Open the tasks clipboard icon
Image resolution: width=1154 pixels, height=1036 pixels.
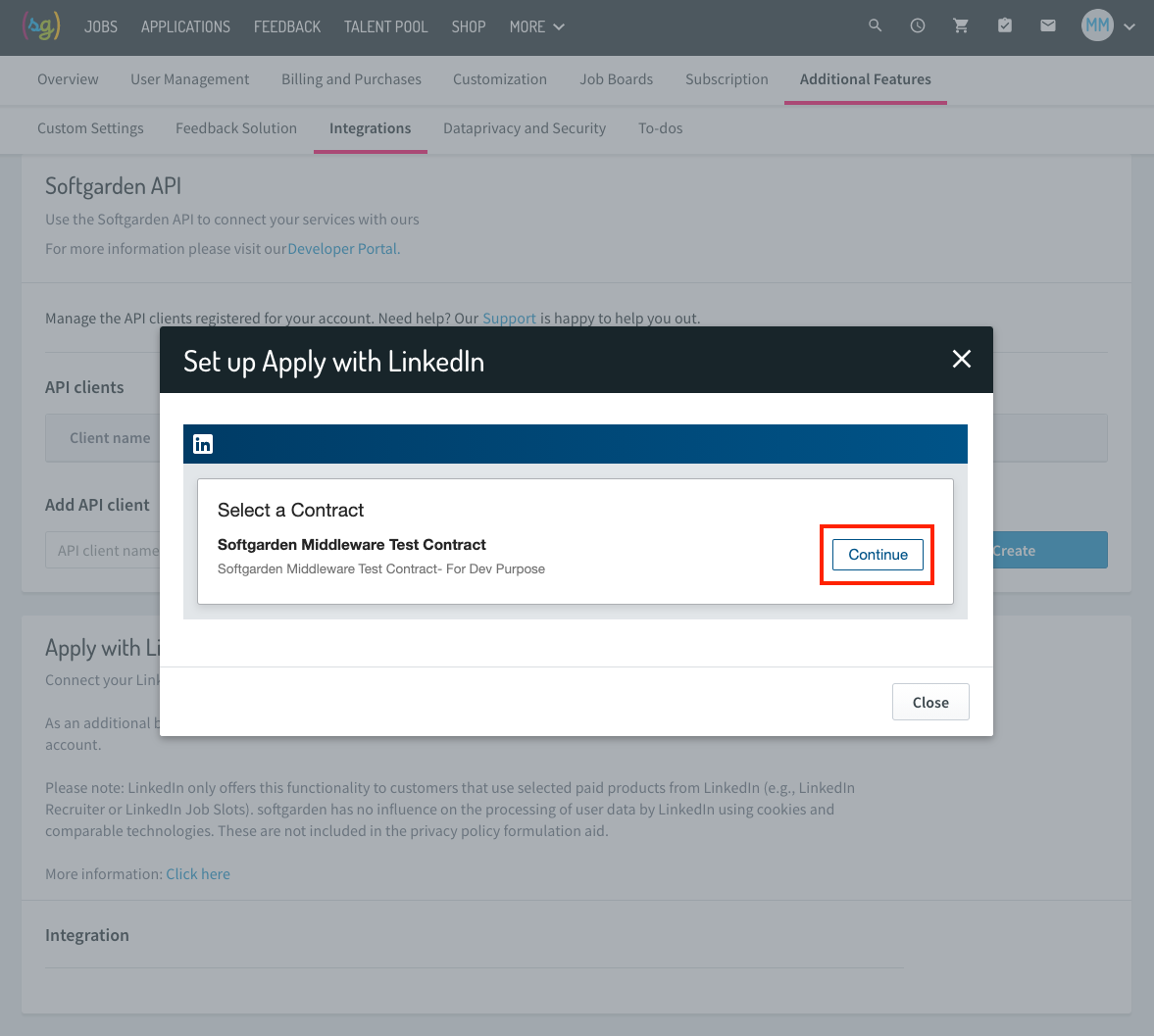[x=1005, y=25]
